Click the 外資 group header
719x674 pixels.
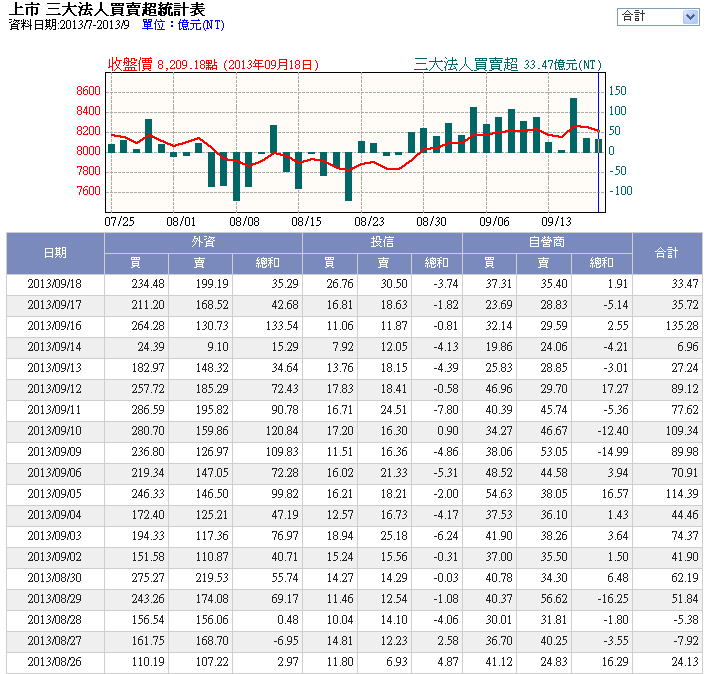click(x=203, y=243)
